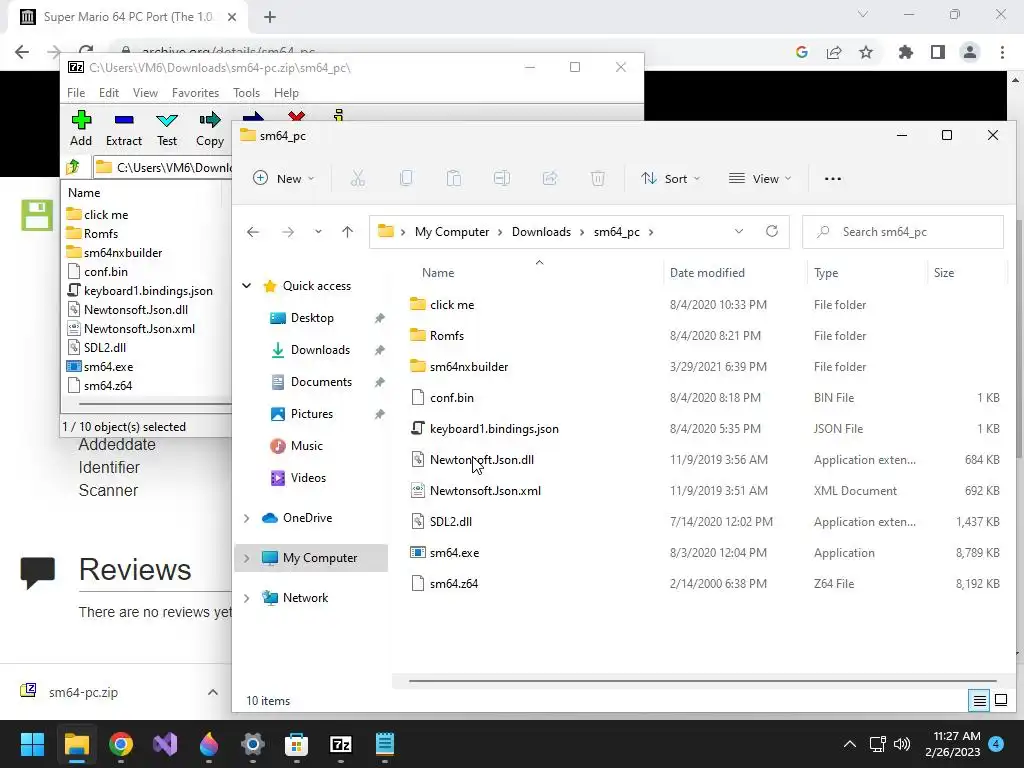Click the Search sm64_pc field
This screenshot has height=768, width=1024.
pos(903,232)
